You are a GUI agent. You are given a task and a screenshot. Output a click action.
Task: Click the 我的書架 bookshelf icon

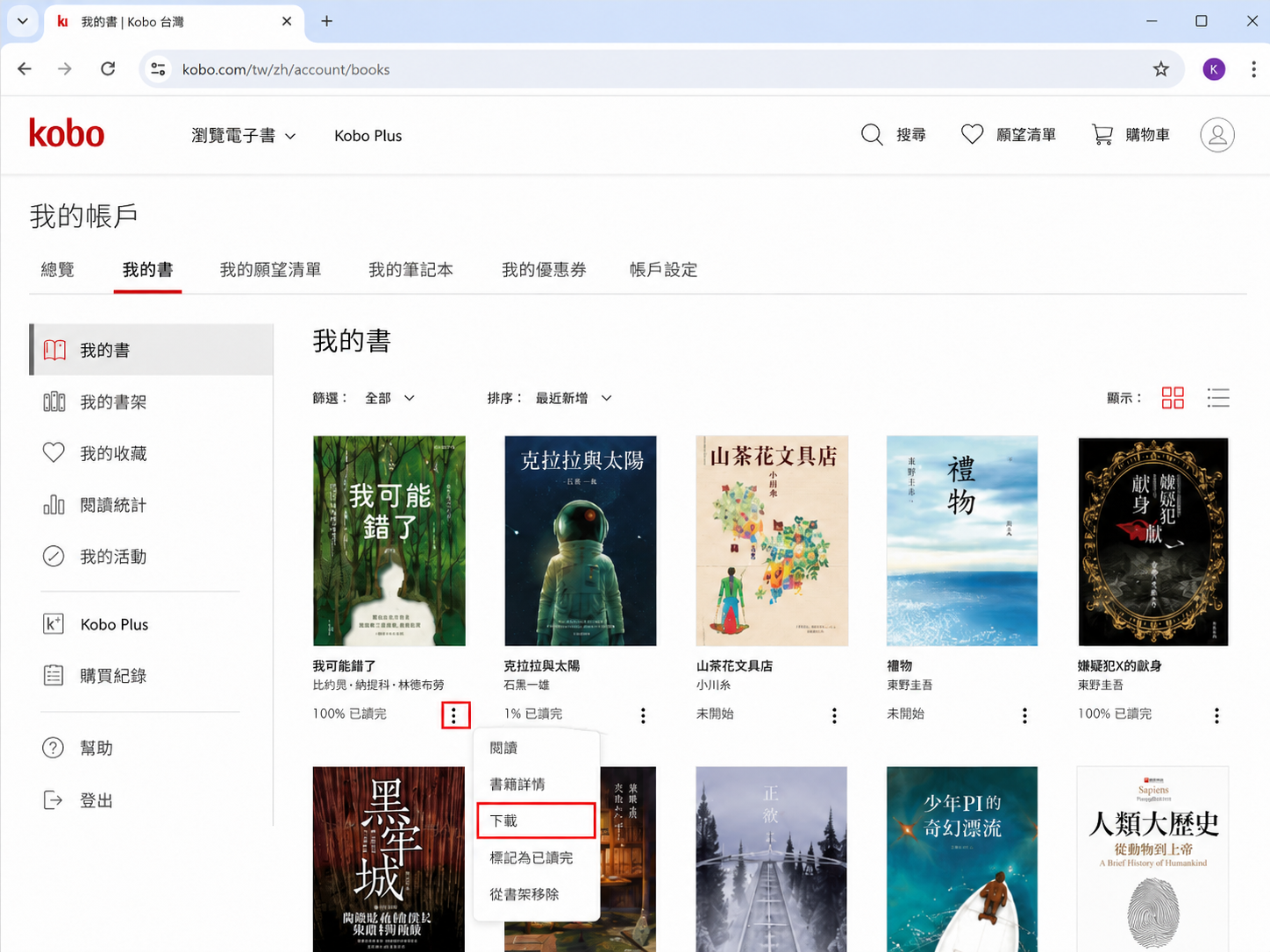click(54, 401)
